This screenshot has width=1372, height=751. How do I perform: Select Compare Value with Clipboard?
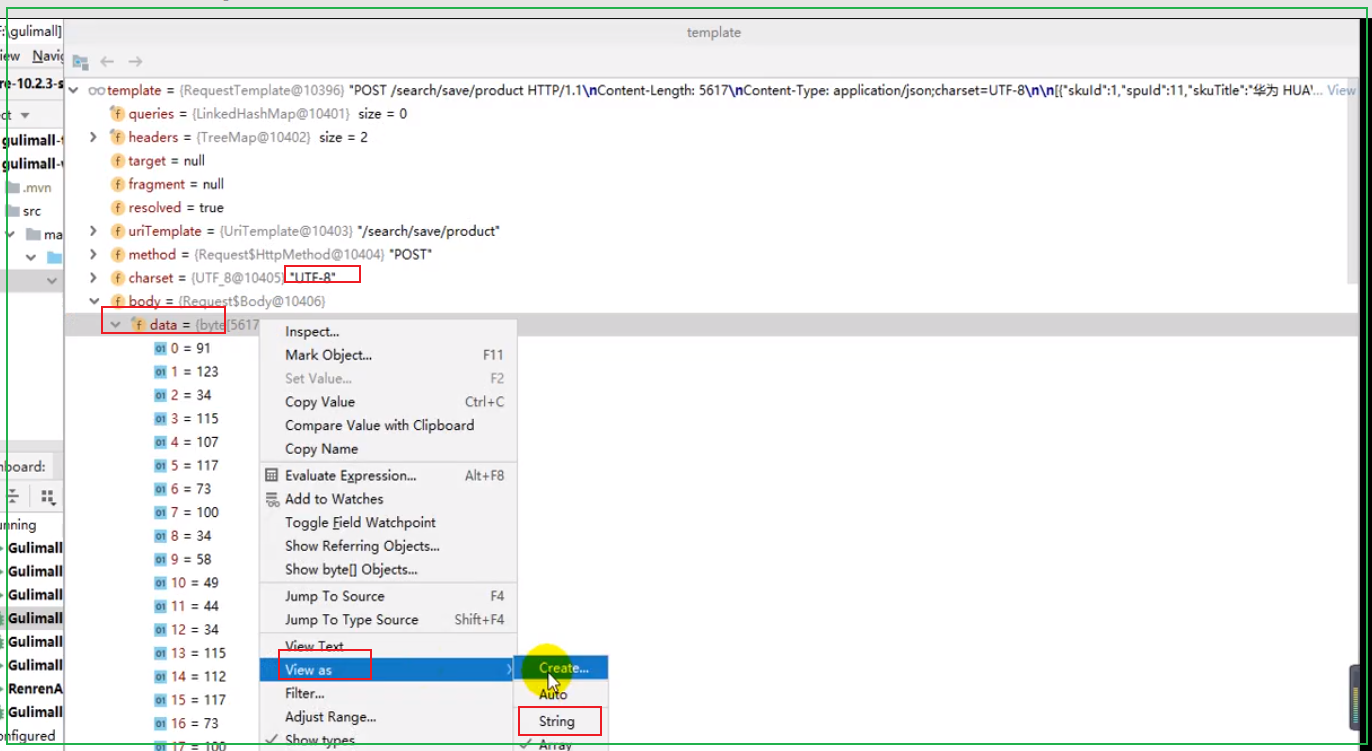point(388,425)
